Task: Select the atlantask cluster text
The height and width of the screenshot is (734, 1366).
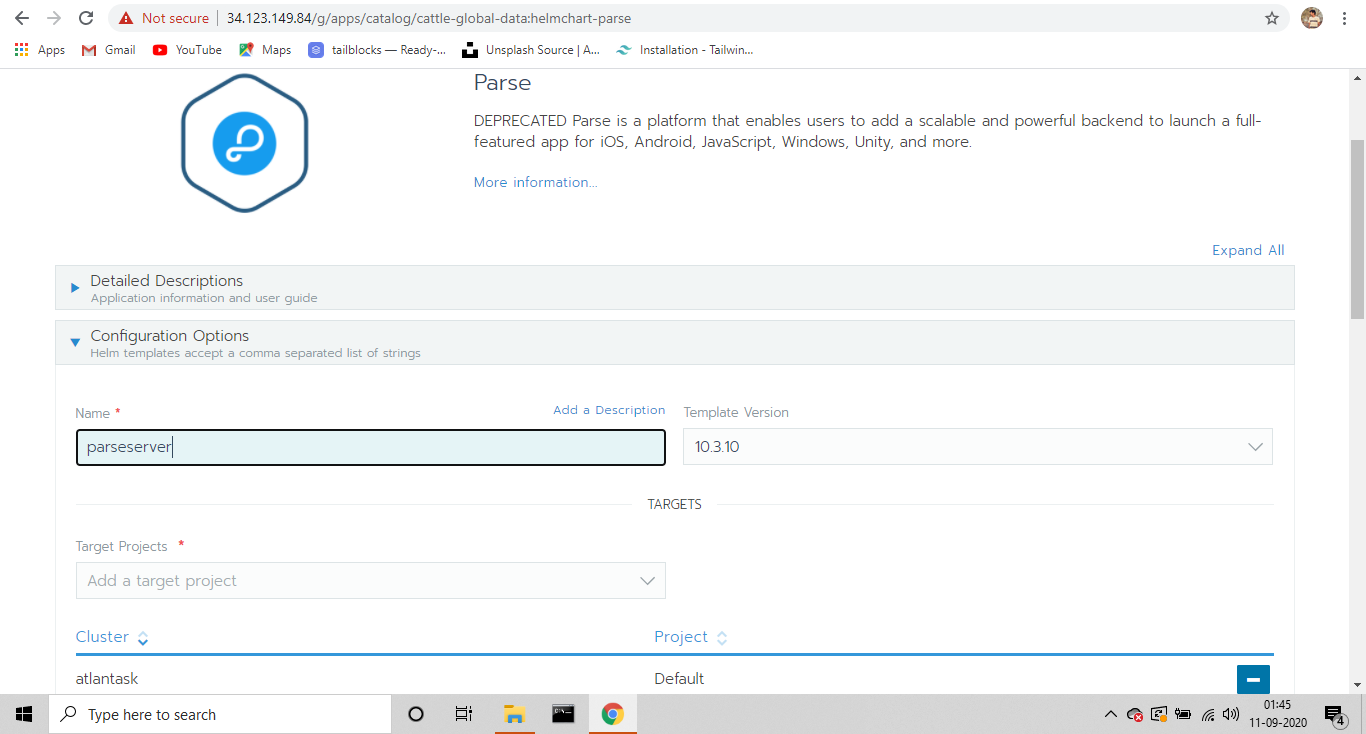Action: click(107, 678)
